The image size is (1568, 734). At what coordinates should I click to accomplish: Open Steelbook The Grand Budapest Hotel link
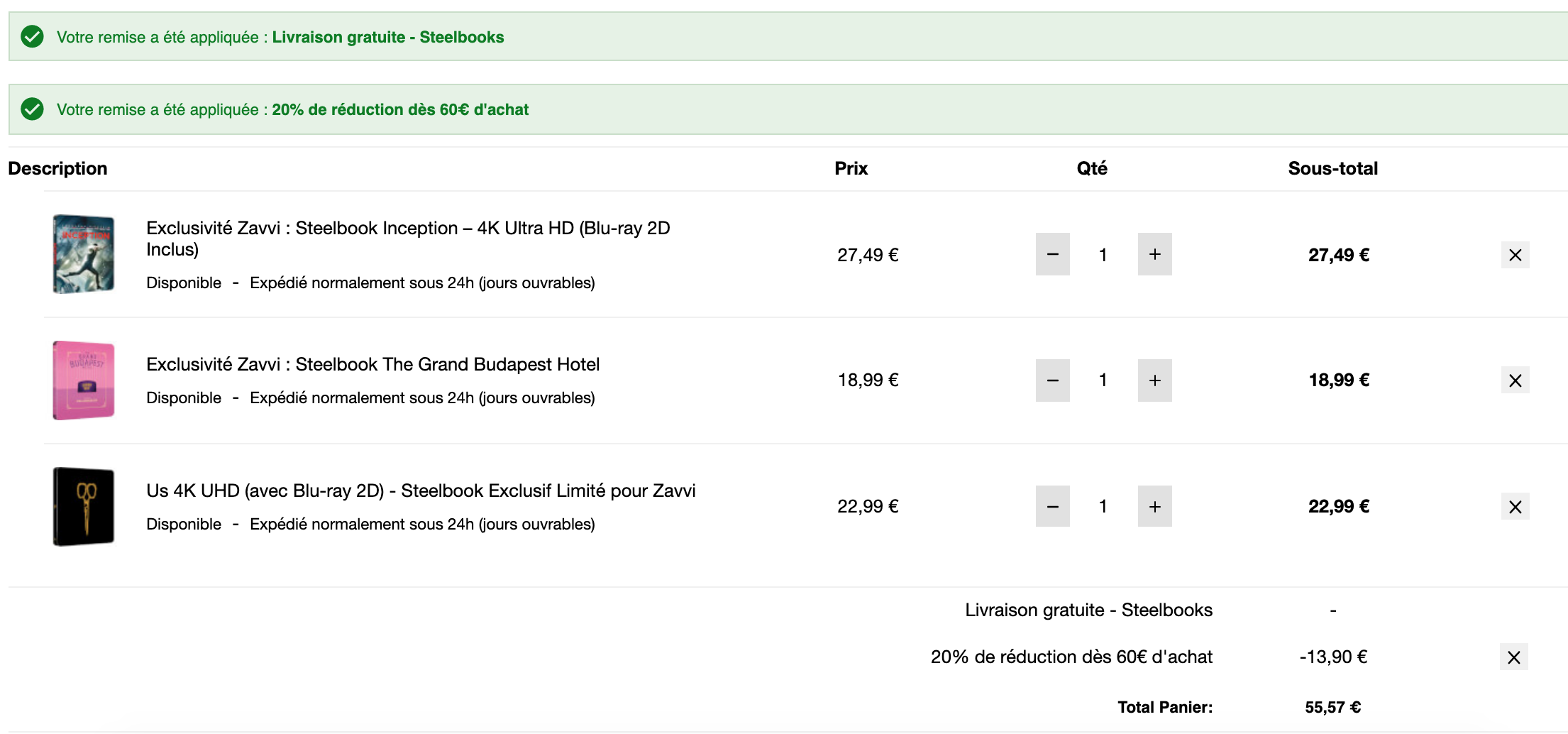(372, 364)
